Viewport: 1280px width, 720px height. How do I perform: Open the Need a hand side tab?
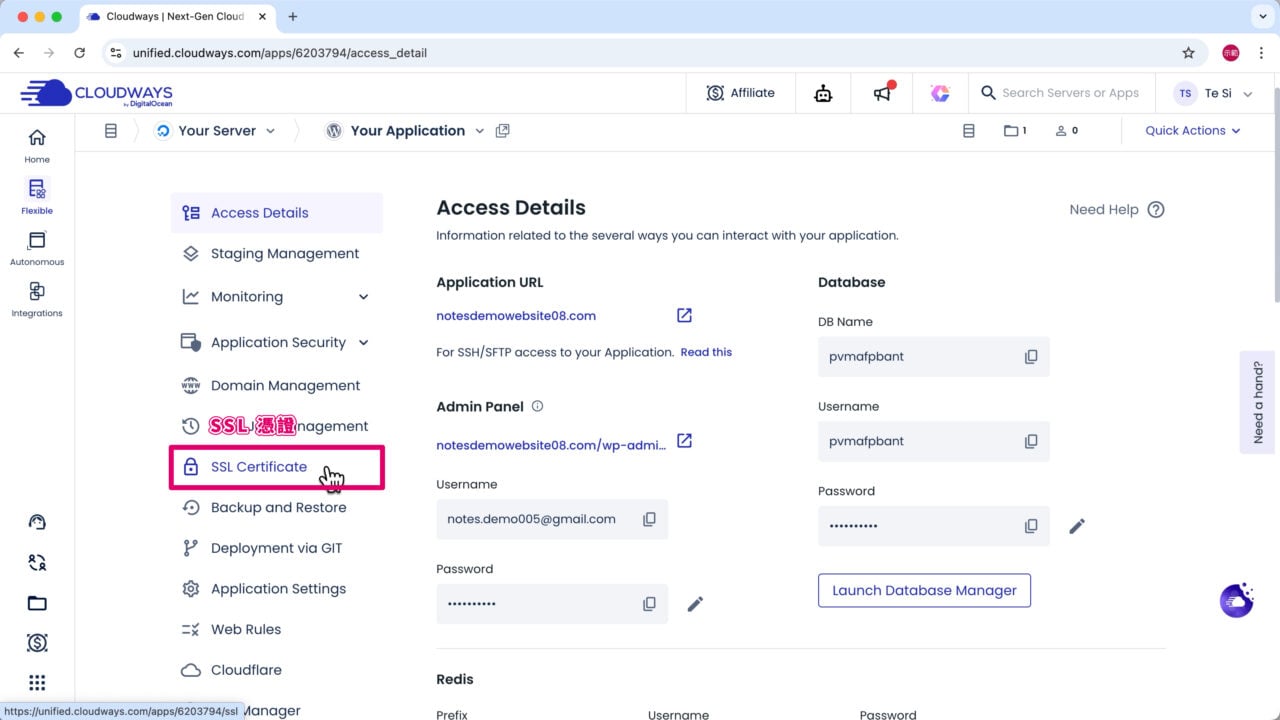pyautogui.click(x=1257, y=402)
